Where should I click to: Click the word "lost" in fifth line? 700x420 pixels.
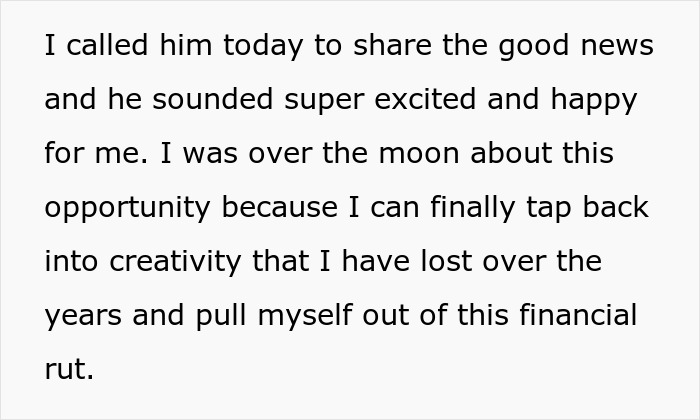tap(446, 261)
